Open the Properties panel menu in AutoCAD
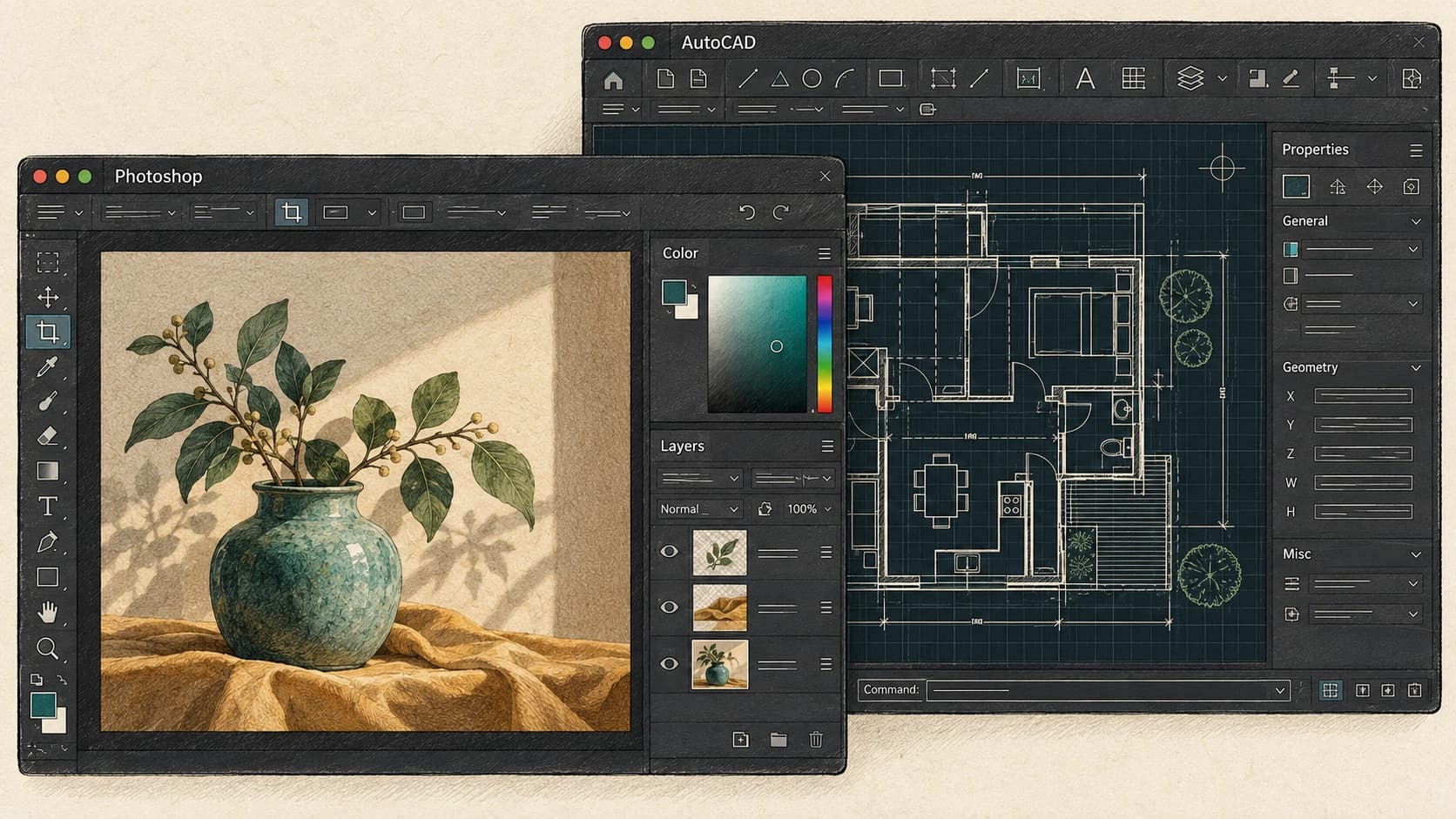 [1416, 151]
